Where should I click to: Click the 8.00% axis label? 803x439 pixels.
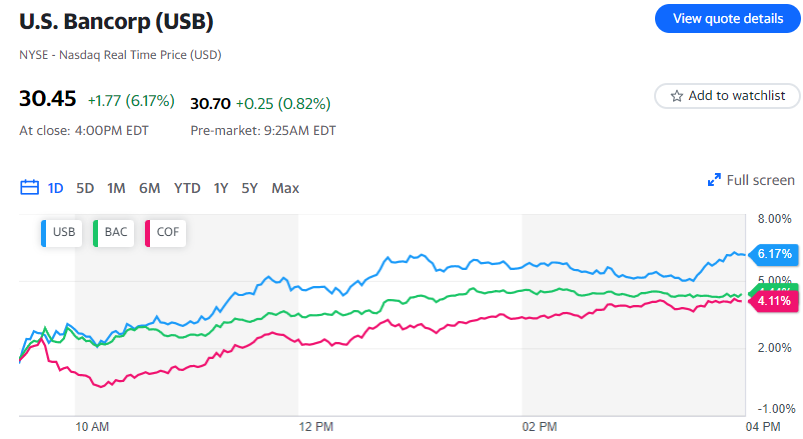coord(774,219)
